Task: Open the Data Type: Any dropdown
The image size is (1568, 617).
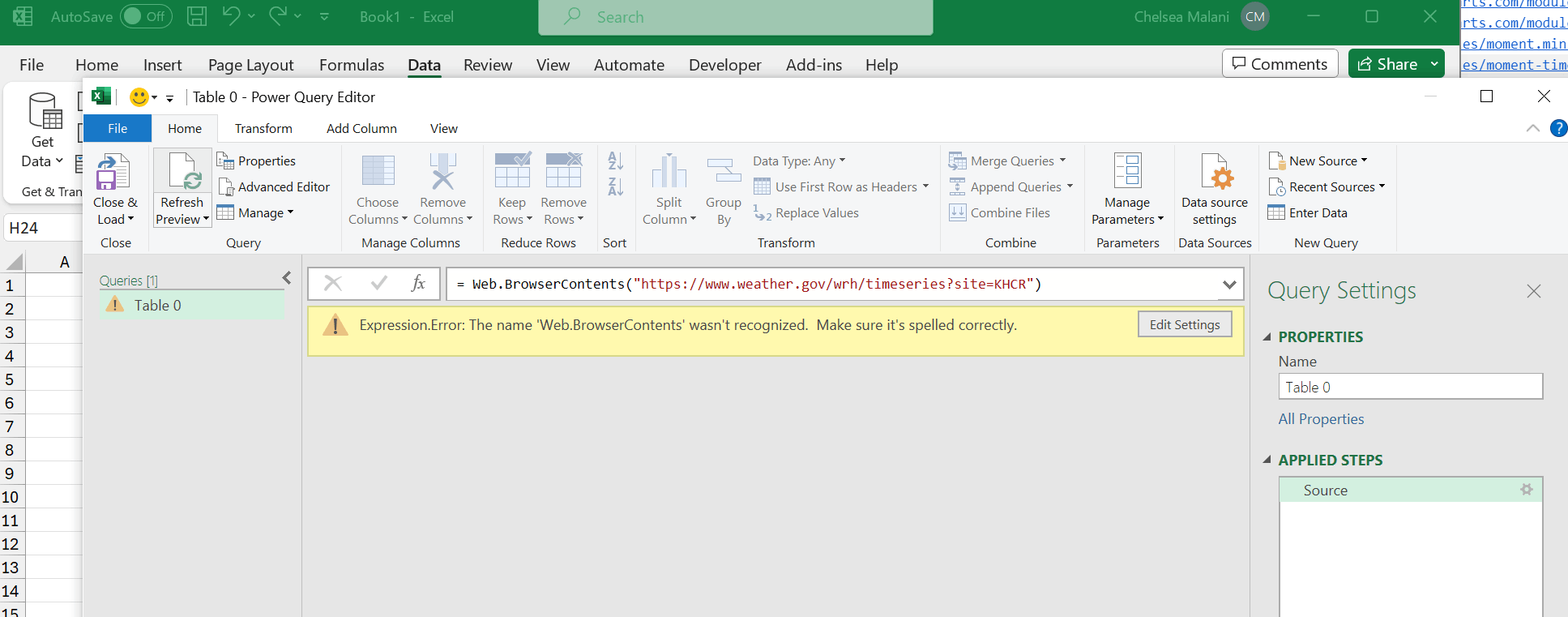Action: click(799, 161)
